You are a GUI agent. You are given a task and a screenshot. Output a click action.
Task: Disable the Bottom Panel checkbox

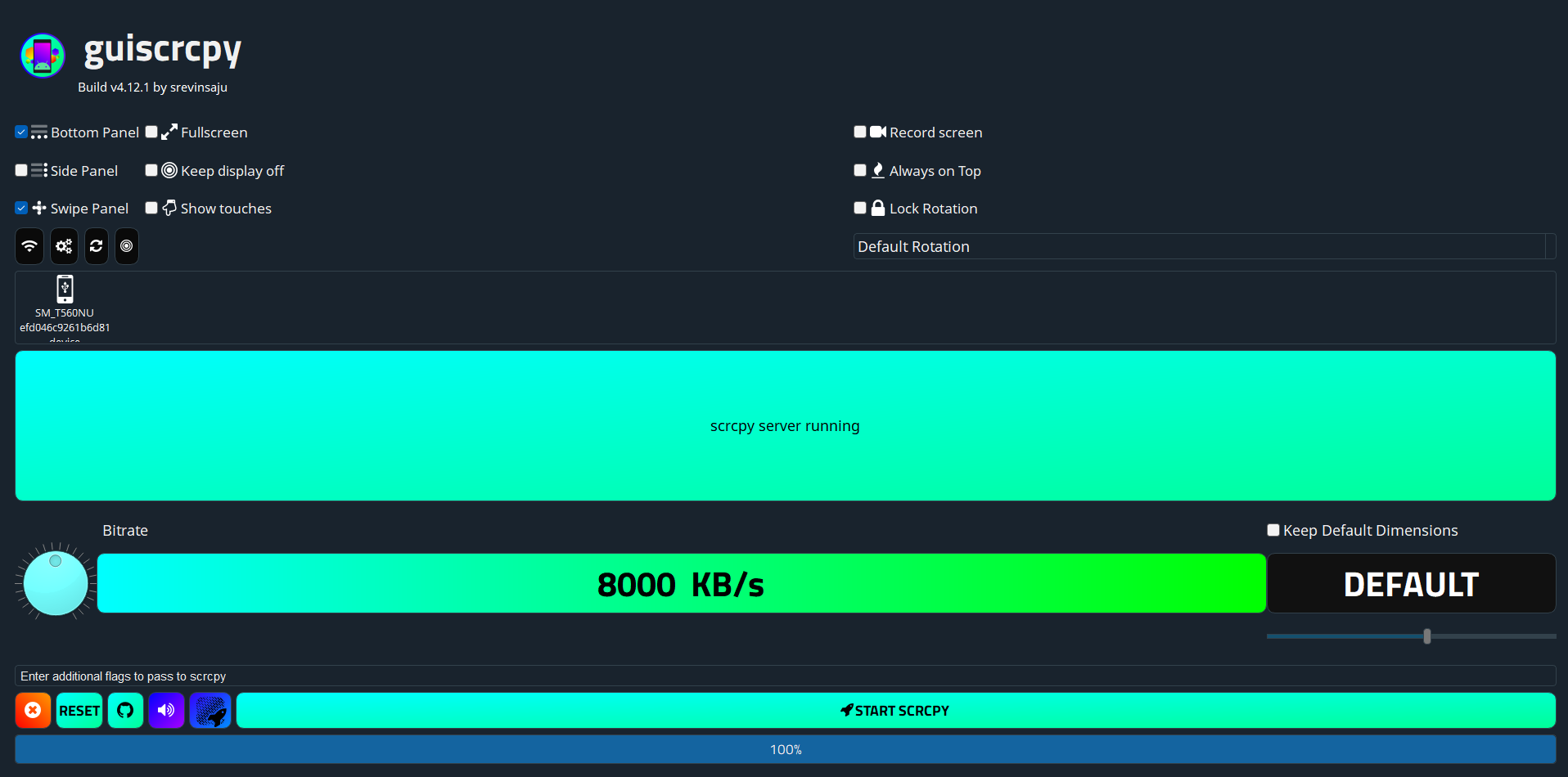pos(21,132)
